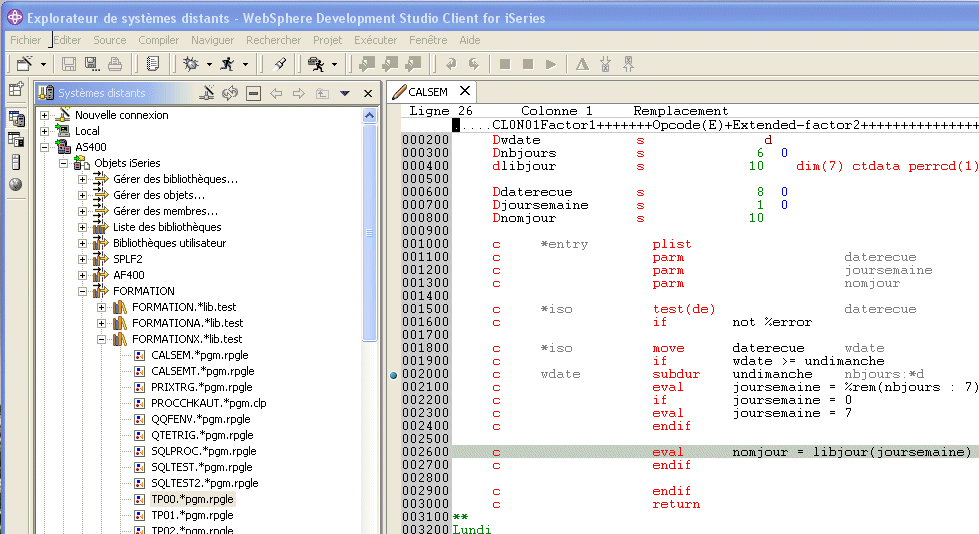This screenshot has height=534, width=979.
Task: Click the Collapse All minus icon
Action: (x=253, y=94)
